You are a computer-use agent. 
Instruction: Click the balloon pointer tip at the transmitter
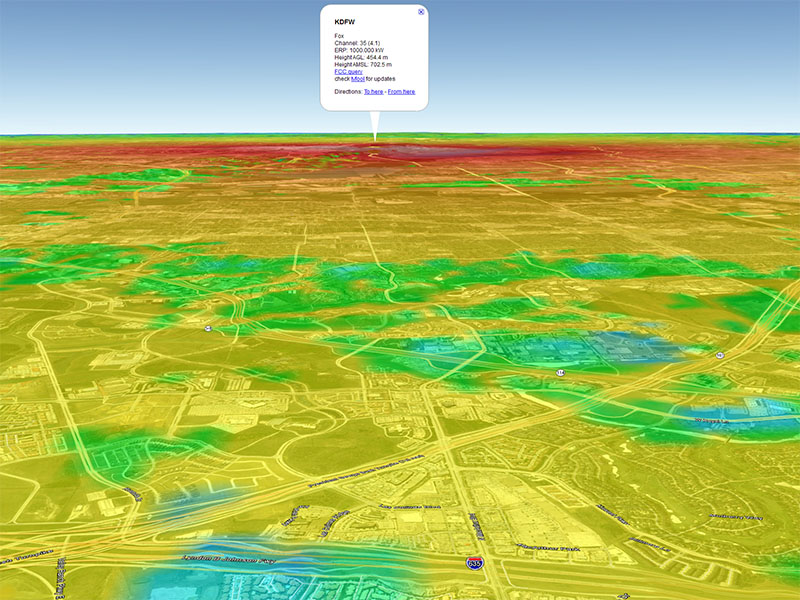(375, 140)
